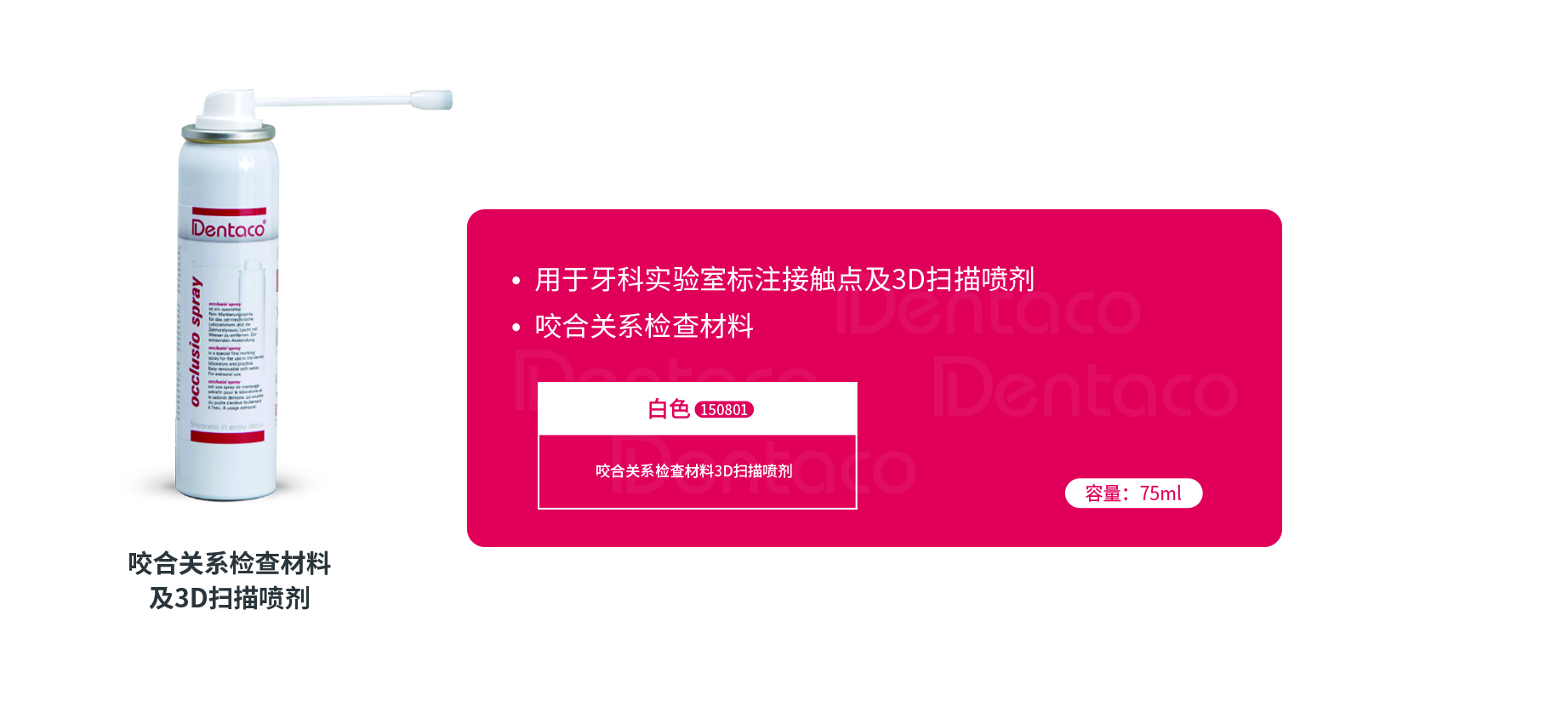Click the caption line 及3D扫描喷剂

pyautogui.click(x=229, y=598)
